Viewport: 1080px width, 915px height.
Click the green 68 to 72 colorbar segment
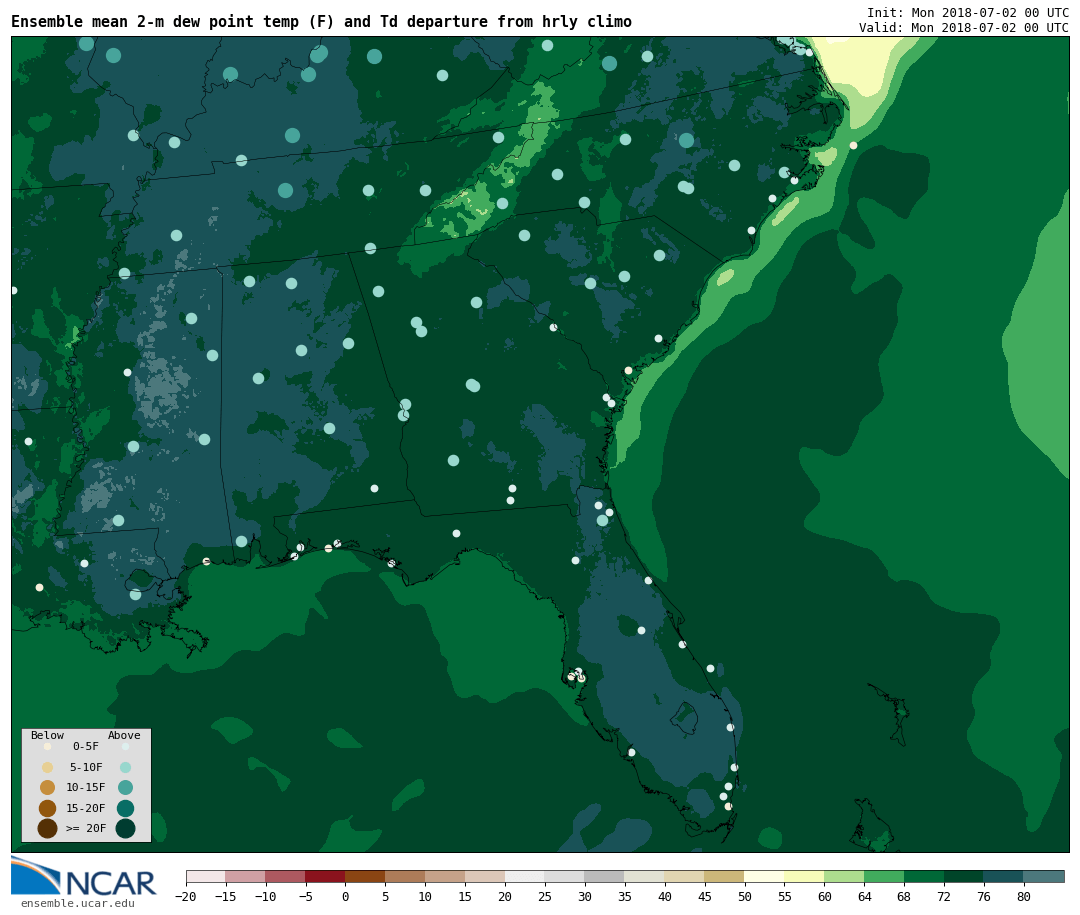(x=924, y=877)
